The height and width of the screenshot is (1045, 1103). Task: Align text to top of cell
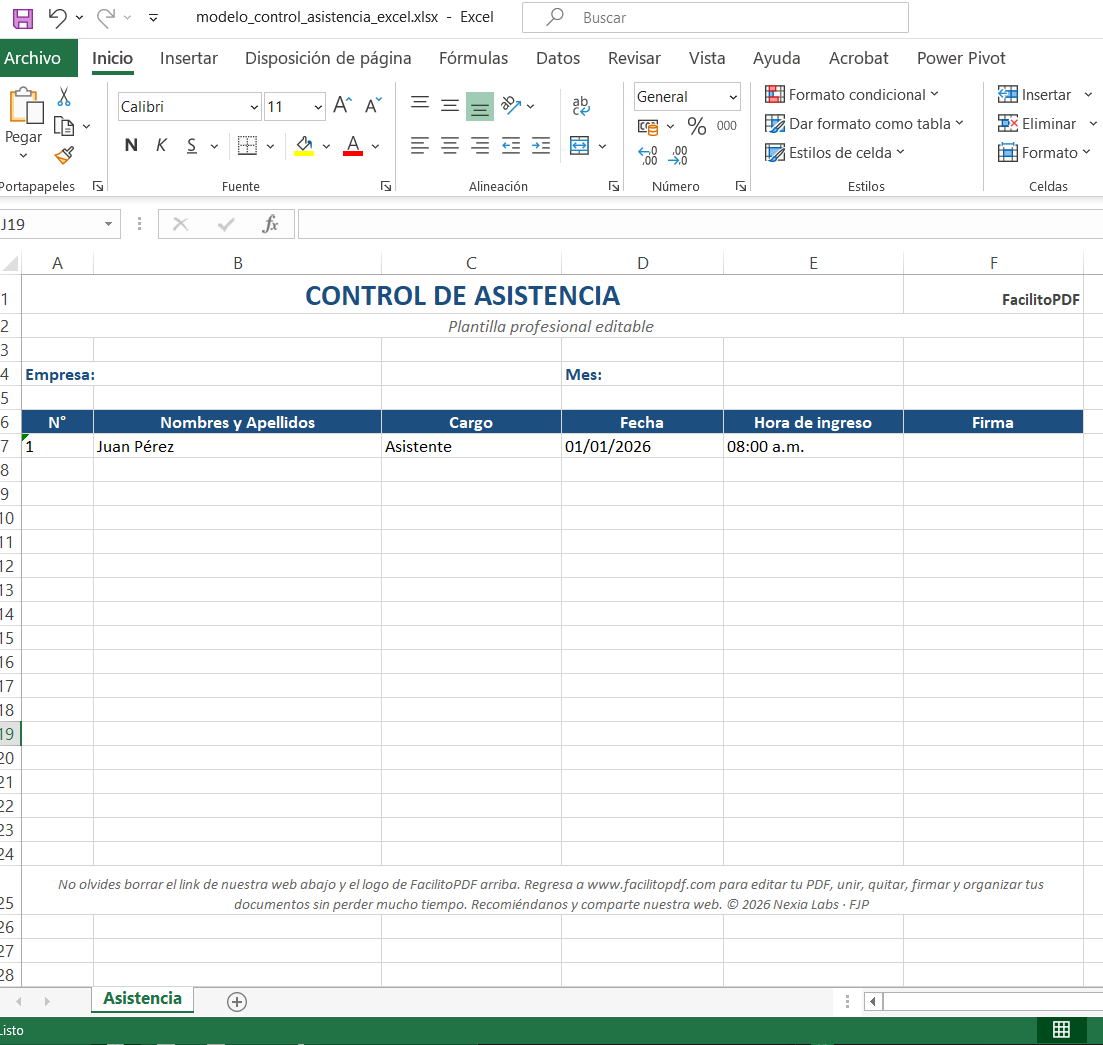[420, 105]
